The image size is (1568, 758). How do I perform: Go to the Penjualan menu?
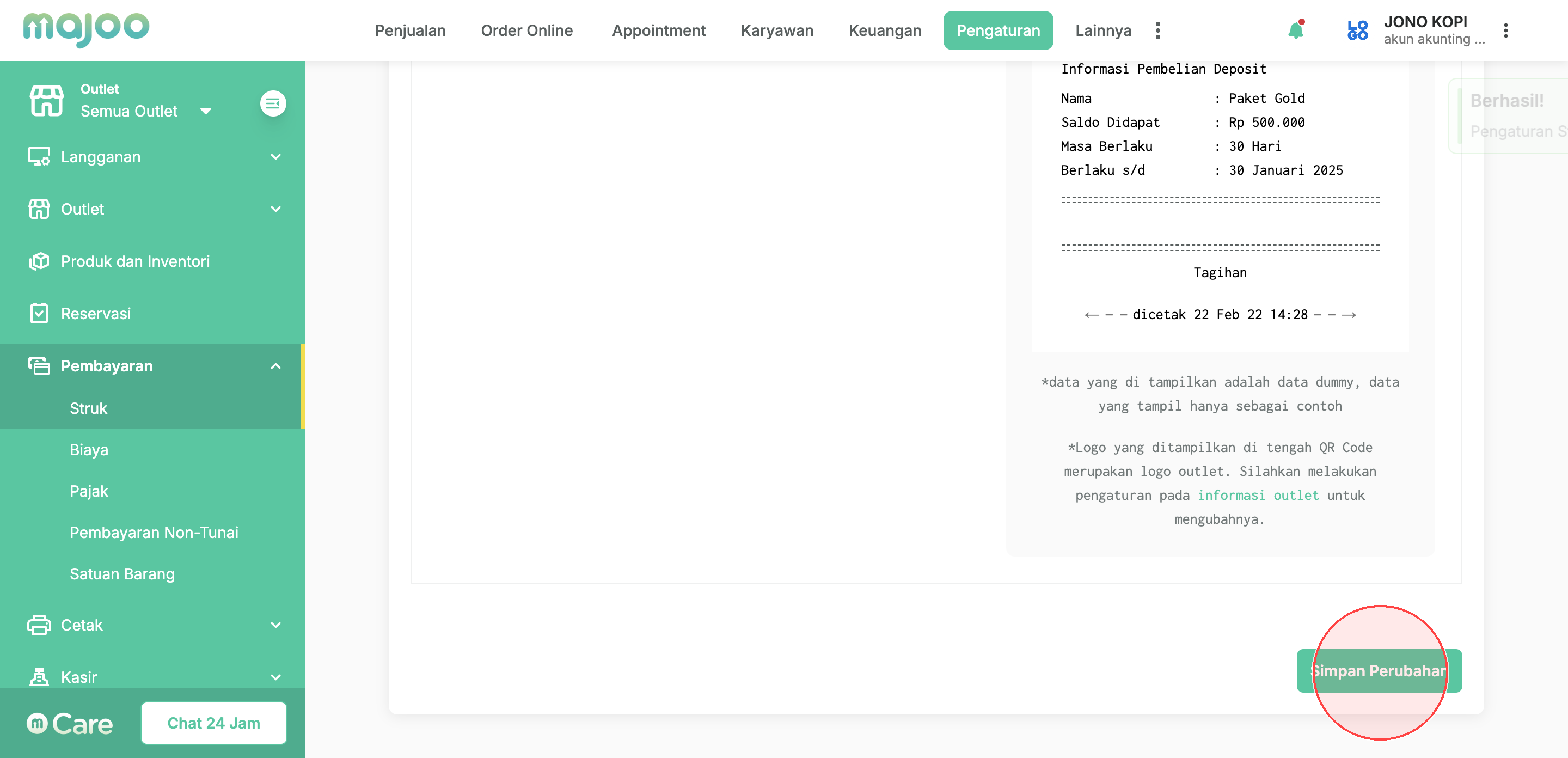tap(409, 30)
